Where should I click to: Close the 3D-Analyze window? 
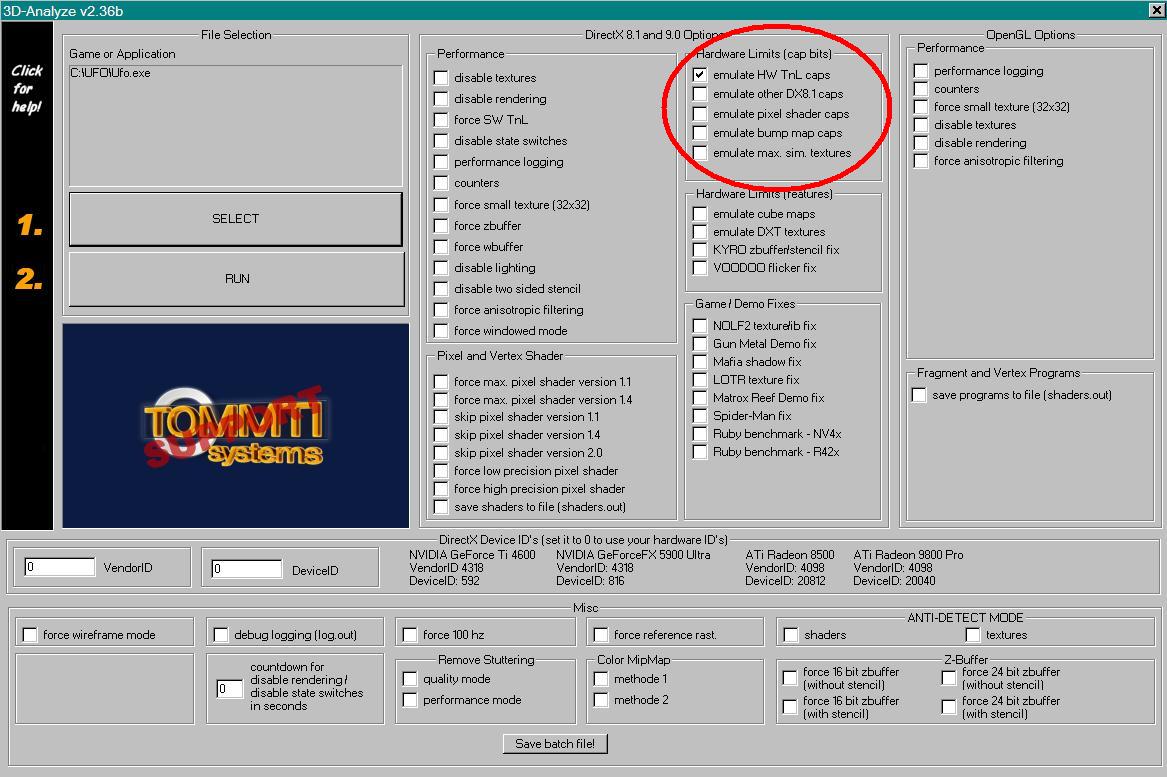[1157, 10]
